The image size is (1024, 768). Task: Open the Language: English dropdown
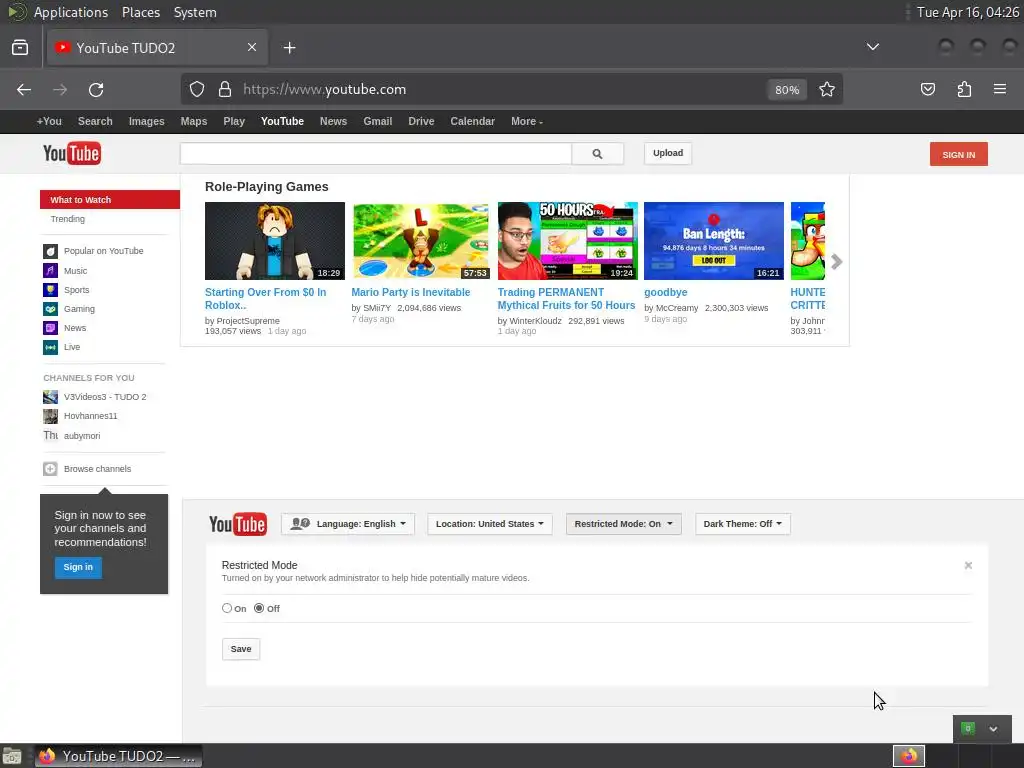coord(348,524)
